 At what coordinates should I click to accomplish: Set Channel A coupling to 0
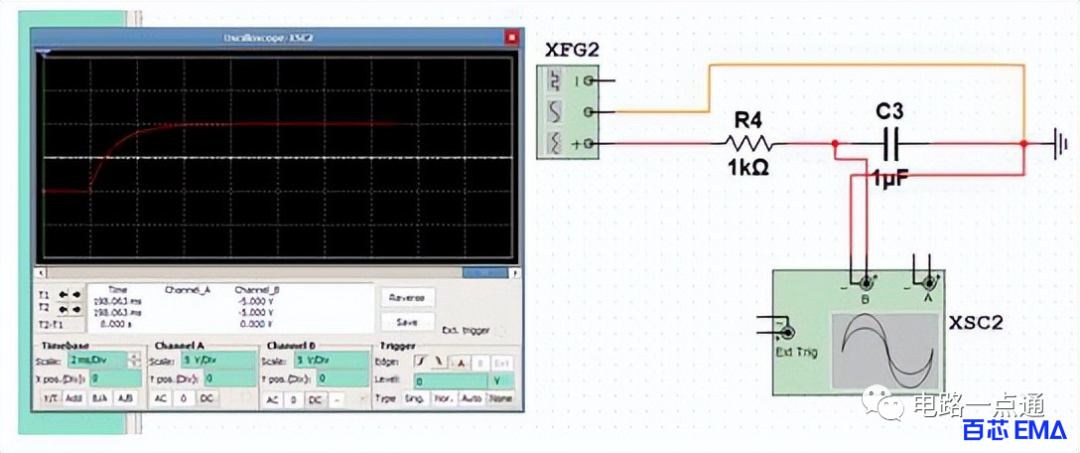click(x=183, y=399)
